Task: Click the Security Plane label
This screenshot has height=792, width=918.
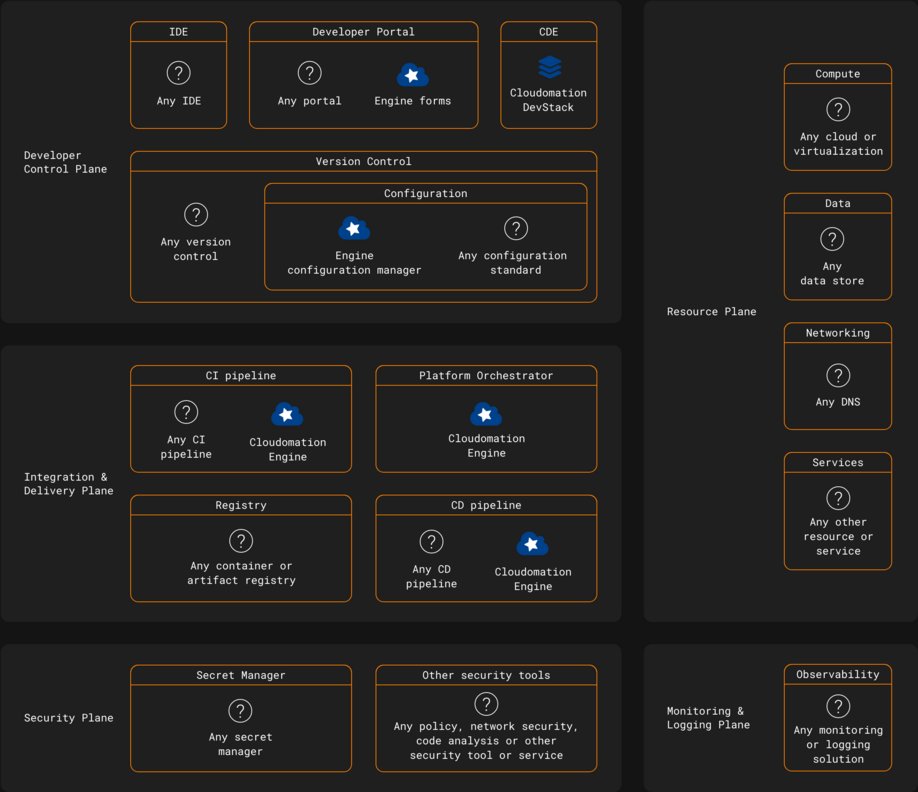Action: coord(68,718)
